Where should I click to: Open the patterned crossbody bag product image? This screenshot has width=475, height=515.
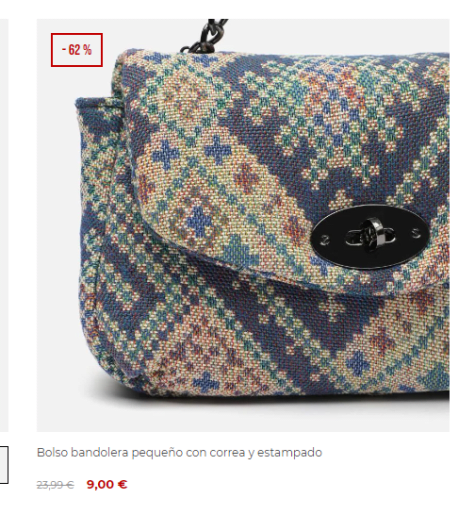[243, 225]
